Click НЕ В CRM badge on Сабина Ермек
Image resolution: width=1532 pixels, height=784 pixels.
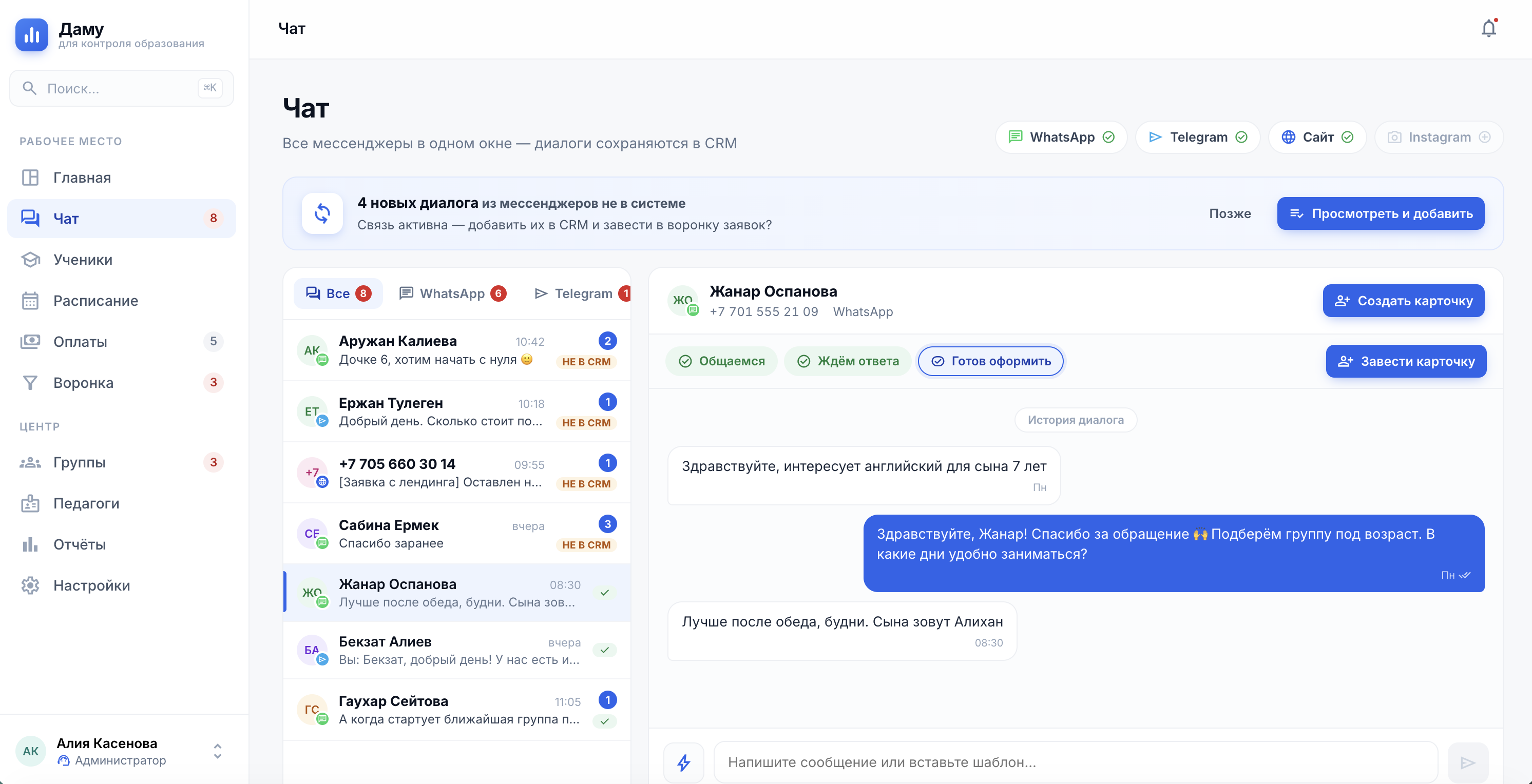(586, 545)
